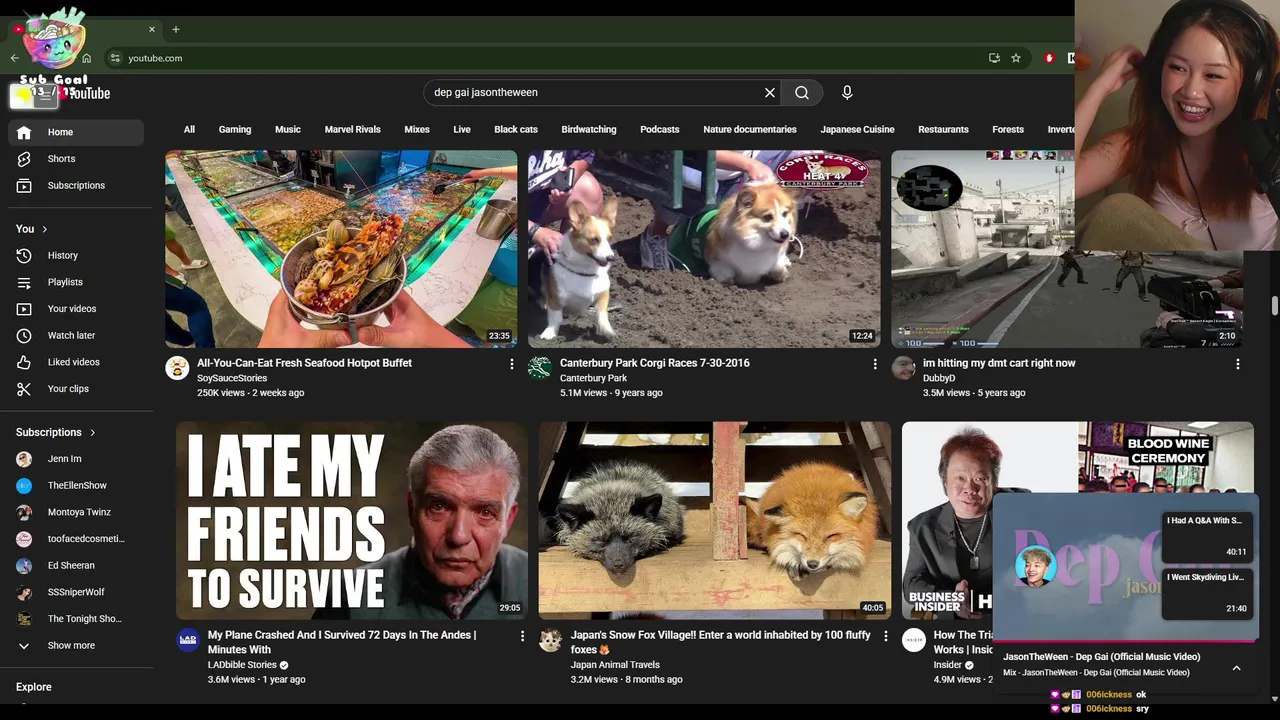Close the current browser tab
1280x720 pixels.
click(152, 29)
